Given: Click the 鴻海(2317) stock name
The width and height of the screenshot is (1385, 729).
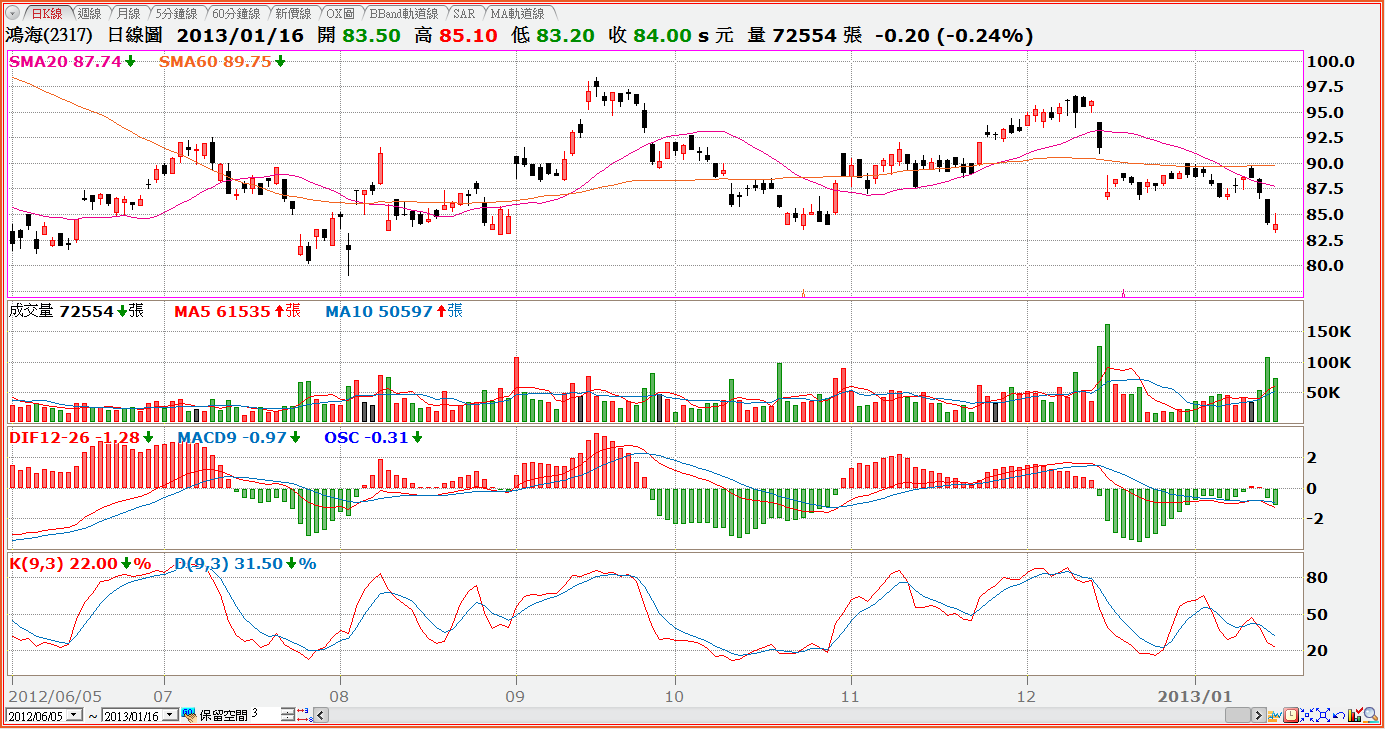Looking at the screenshot, I should (49, 35).
